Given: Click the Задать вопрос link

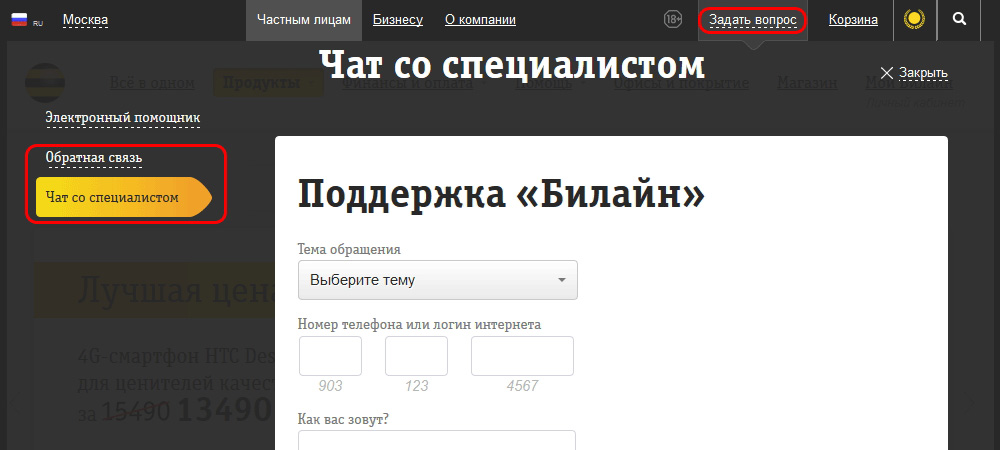Looking at the screenshot, I should (x=752, y=20).
